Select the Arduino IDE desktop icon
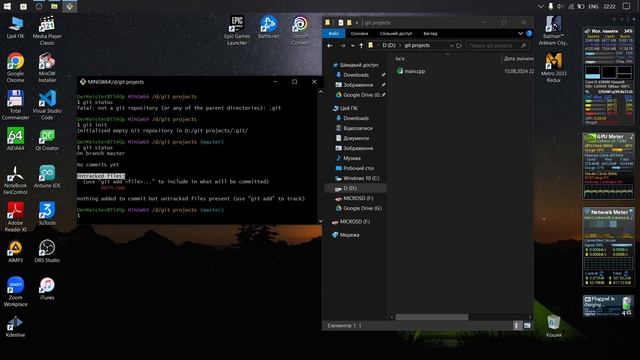 (47, 176)
